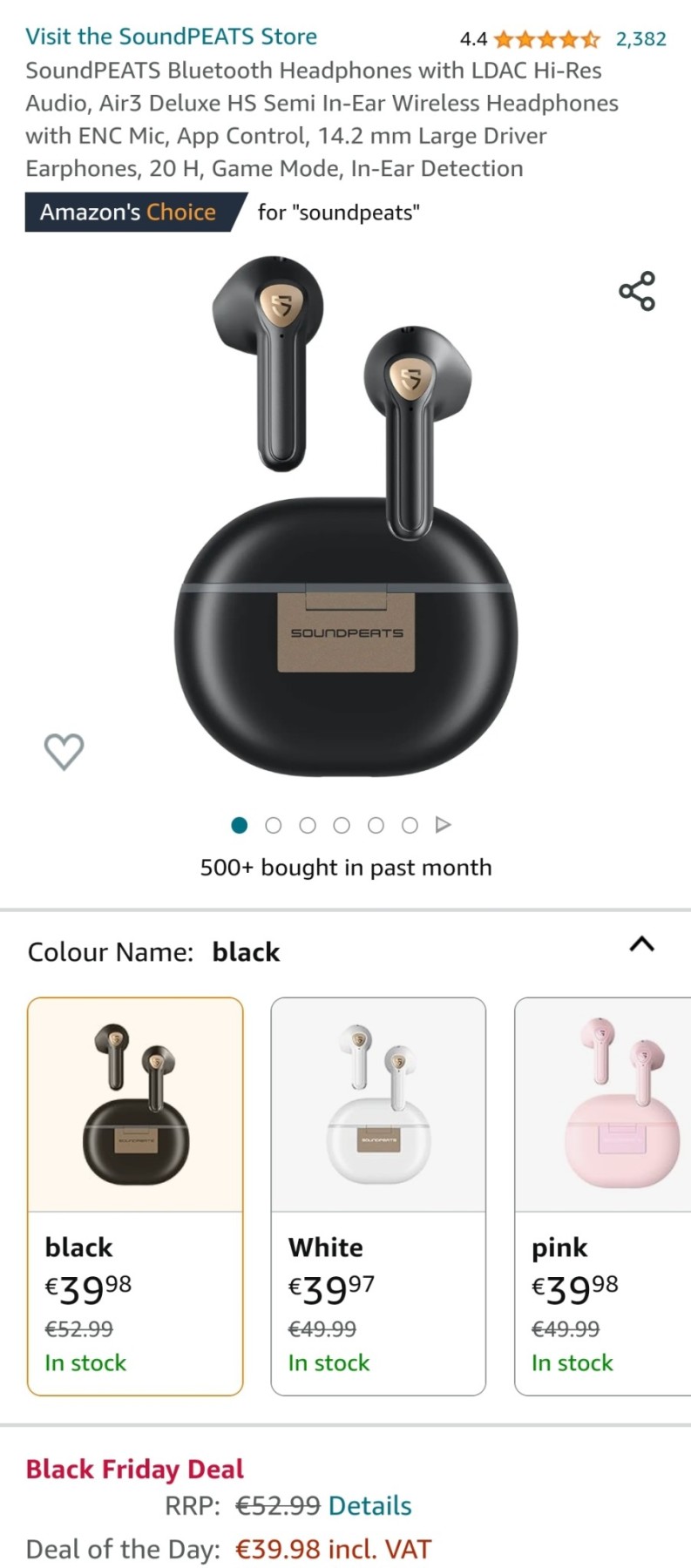Open RRP Details link
The height and width of the screenshot is (1568, 691).
pyautogui.click(x=370, y=1505)
